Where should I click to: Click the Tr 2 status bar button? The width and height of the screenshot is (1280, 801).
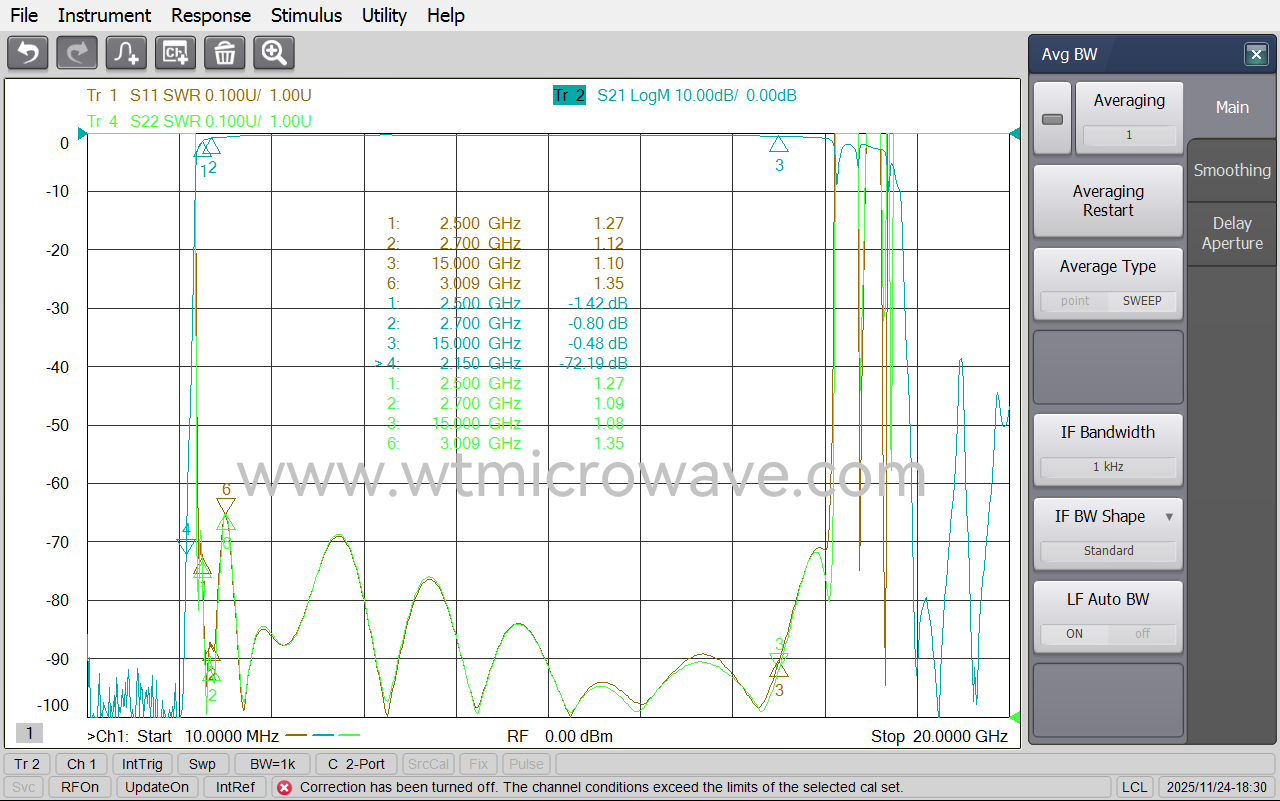pyautogui.click(x=27, y=764)
